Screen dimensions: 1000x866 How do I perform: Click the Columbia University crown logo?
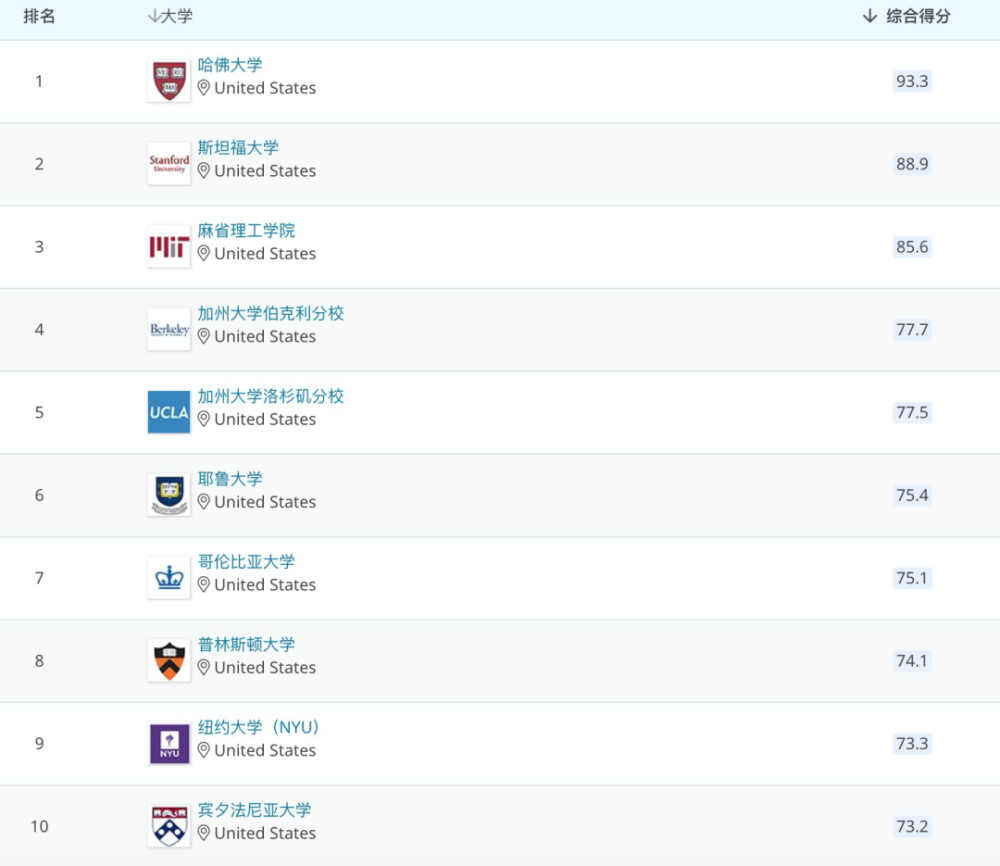pos(169,578)
